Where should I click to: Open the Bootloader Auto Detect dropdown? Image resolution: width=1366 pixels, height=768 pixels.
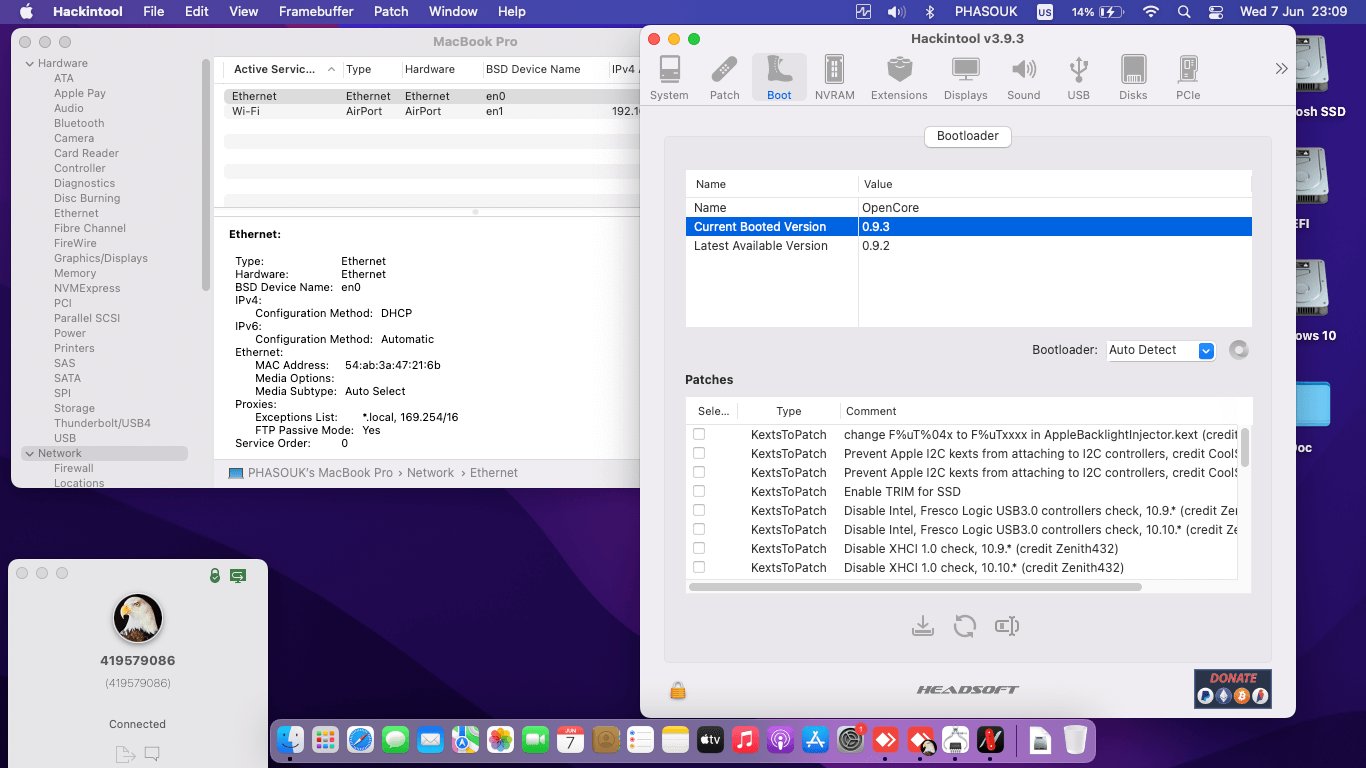click(1205, 350)
